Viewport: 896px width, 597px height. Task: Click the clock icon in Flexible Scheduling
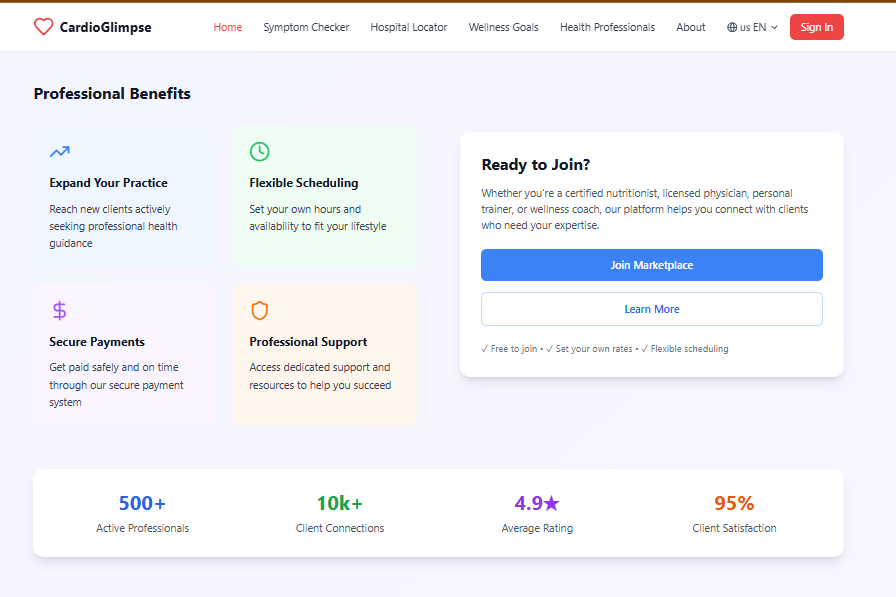click(259, 151)
